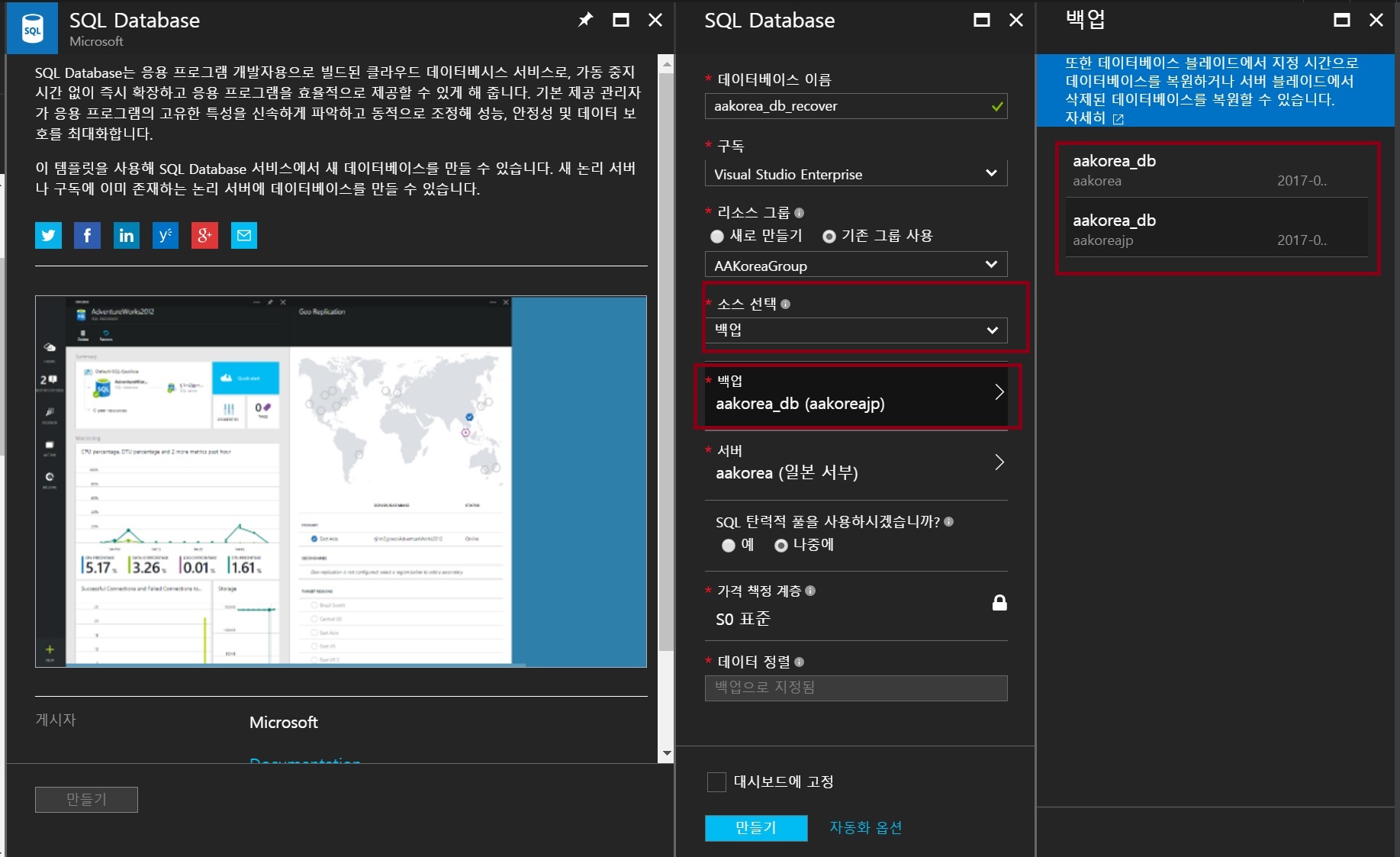
Task: Click info icon beside SQL 탄력적 풀 question
Action: tap(948, 522)
